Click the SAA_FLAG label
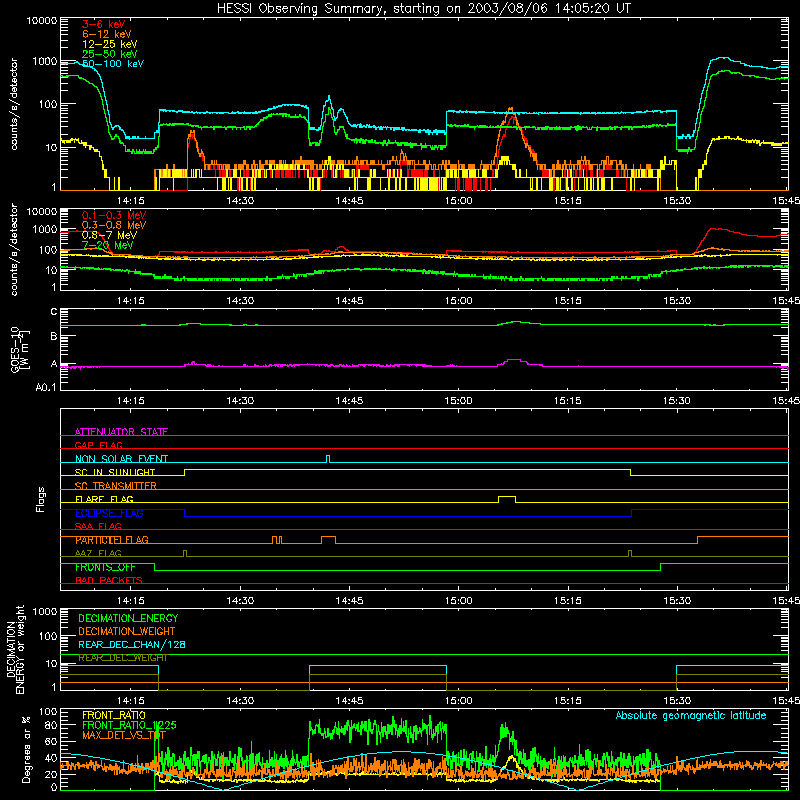Viewport: 800px width, 800px height. (98, 526)
